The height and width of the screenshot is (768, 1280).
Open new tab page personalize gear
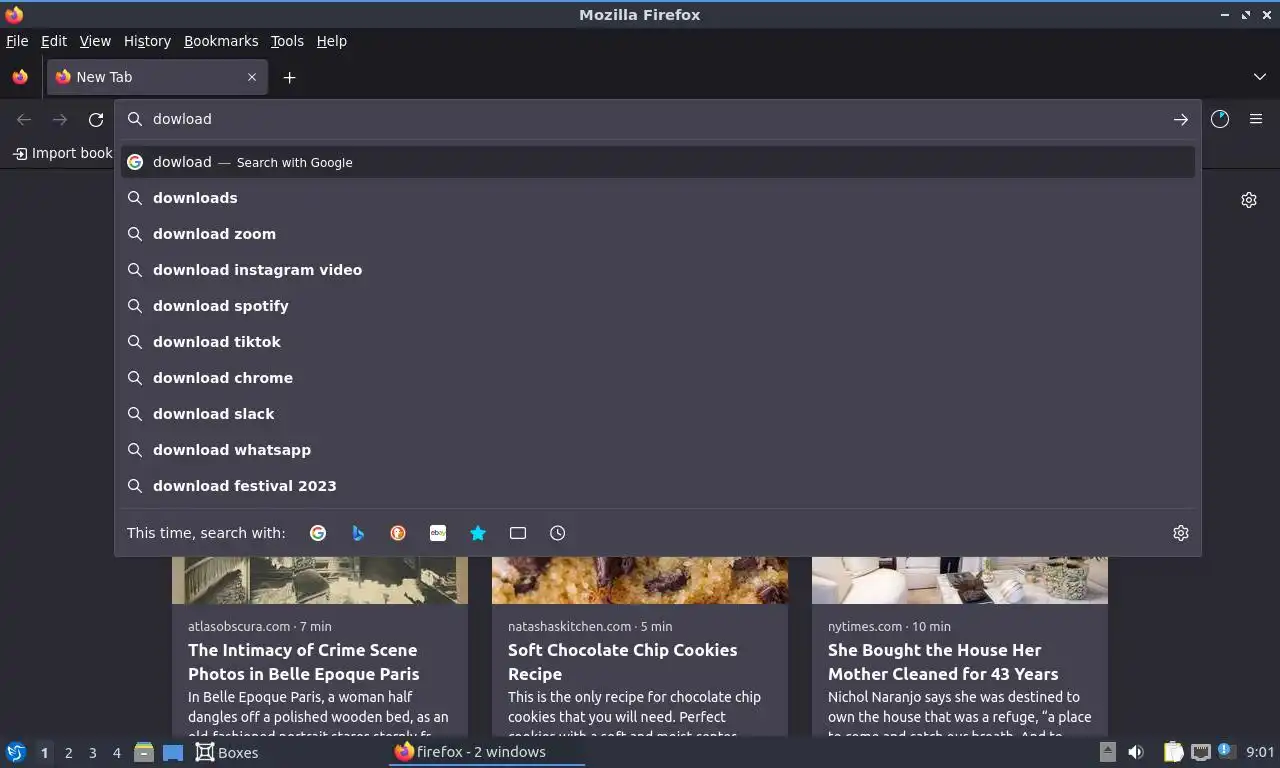[1249, 200]
